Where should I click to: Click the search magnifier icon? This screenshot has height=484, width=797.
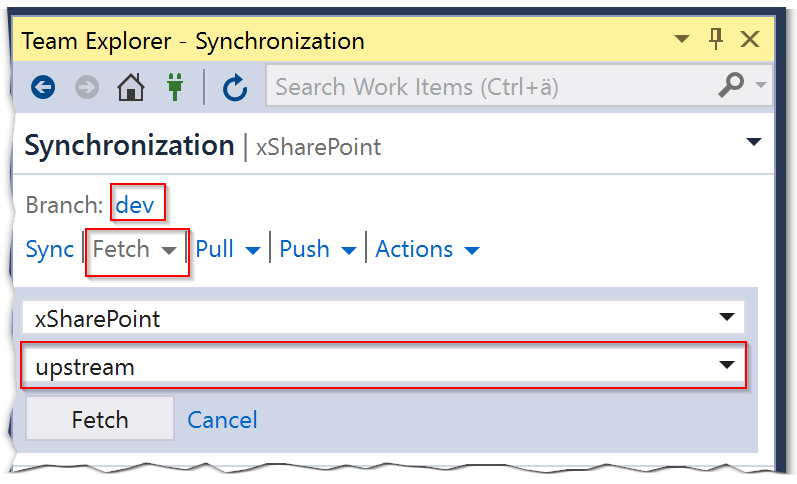point(732,87)
